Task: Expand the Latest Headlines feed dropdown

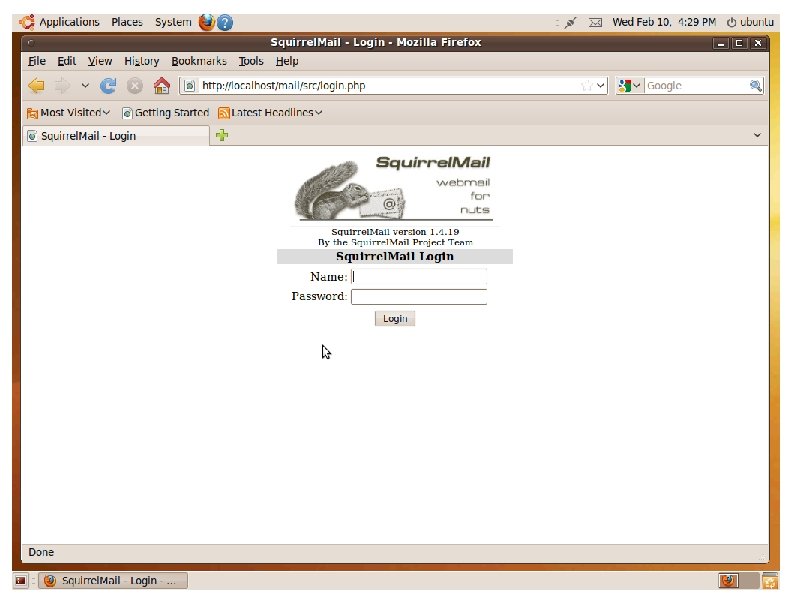Action: (270, 112)
